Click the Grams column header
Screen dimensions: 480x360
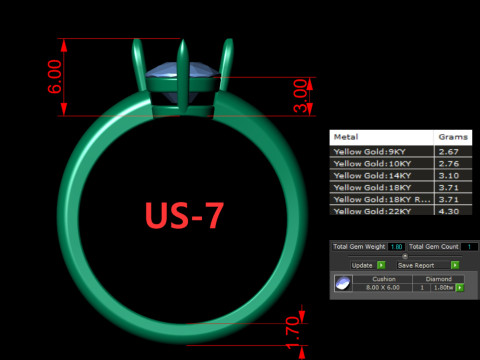[x=453, y=137]
